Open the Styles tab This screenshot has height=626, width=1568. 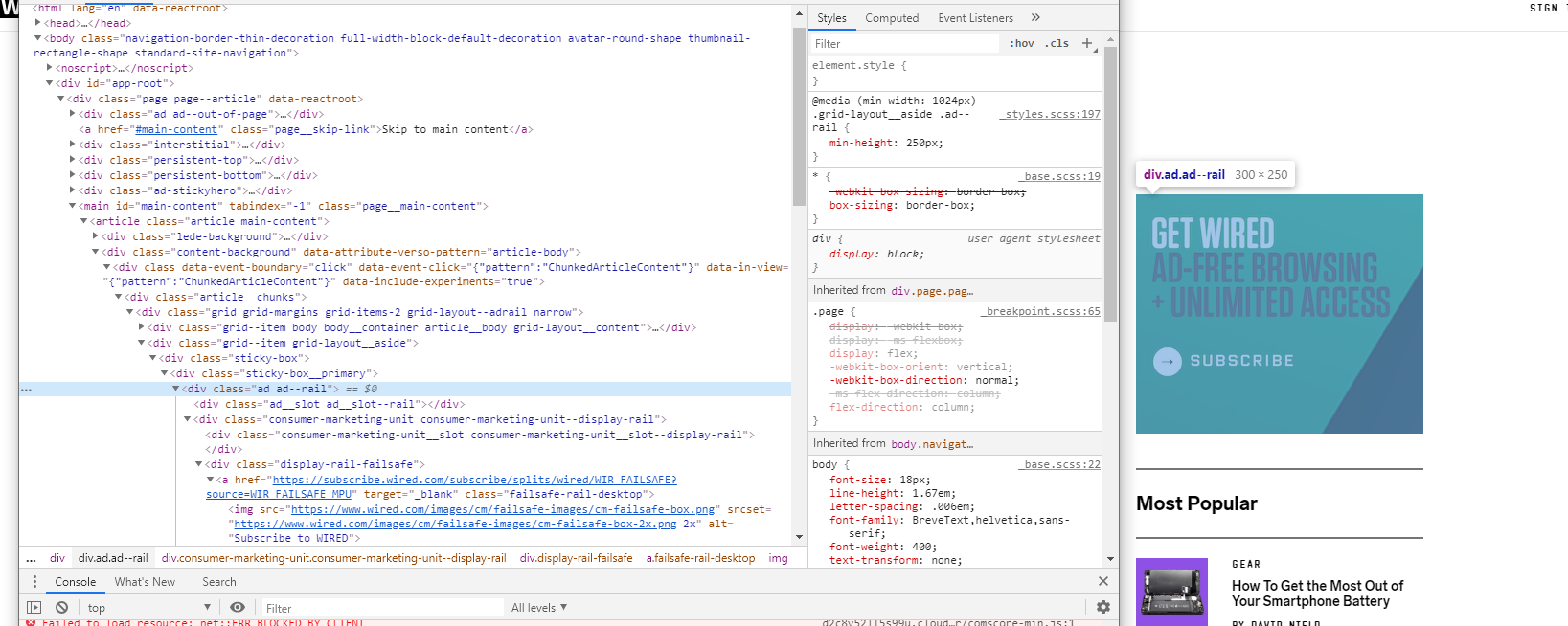point(831,18)
